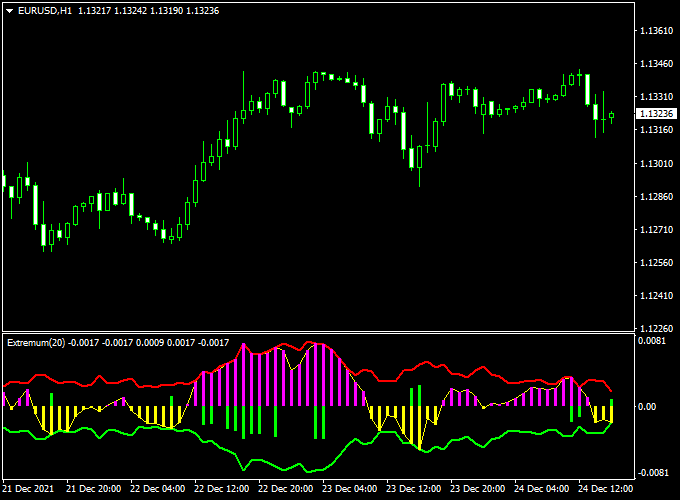This screenshot has height=500, width=680.
Task: Click the 1.12560 price scale value
Action: coord(657,262)
